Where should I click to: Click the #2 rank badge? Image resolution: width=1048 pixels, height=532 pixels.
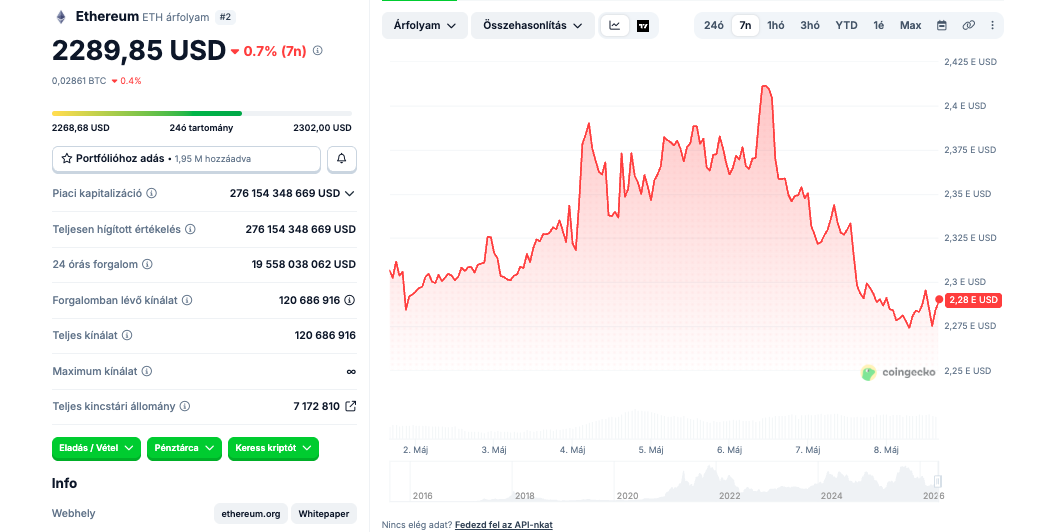click(225, 17)
